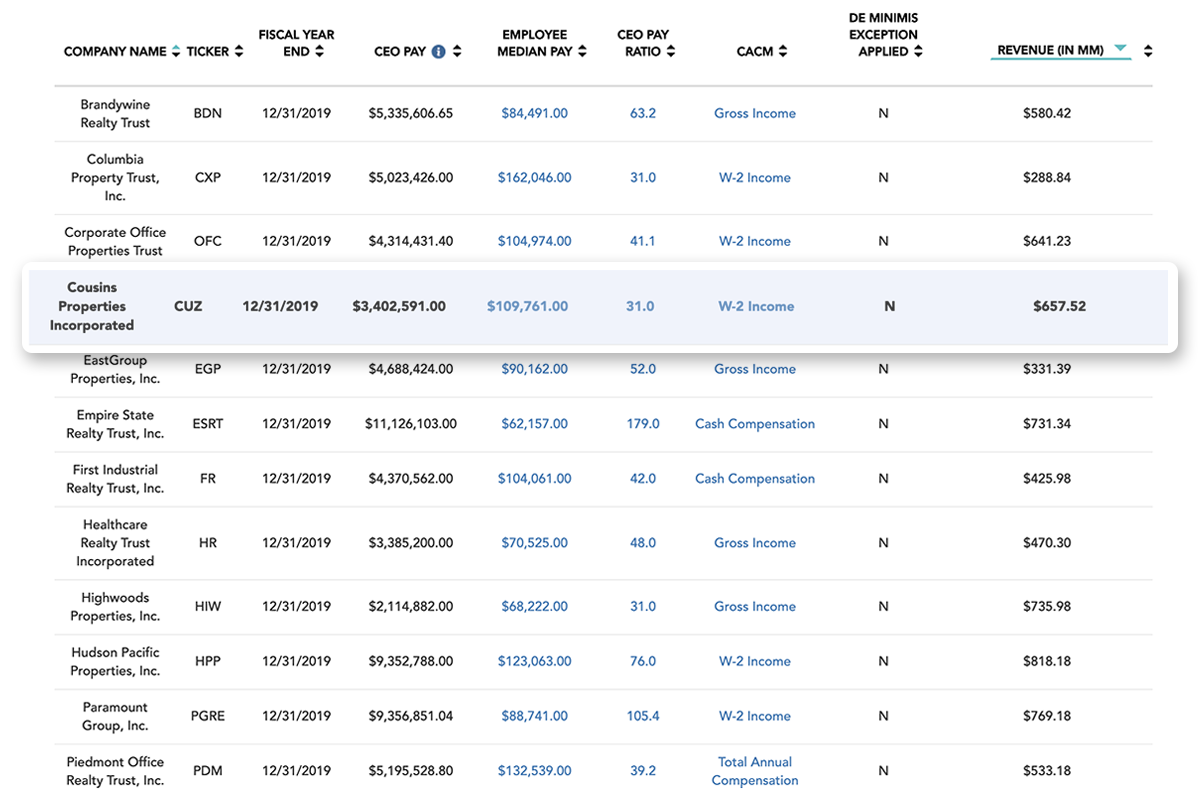Select Healthcare Realty revenue $470.30
The width and height of the screenshot is (1200, 800).
1047,543
